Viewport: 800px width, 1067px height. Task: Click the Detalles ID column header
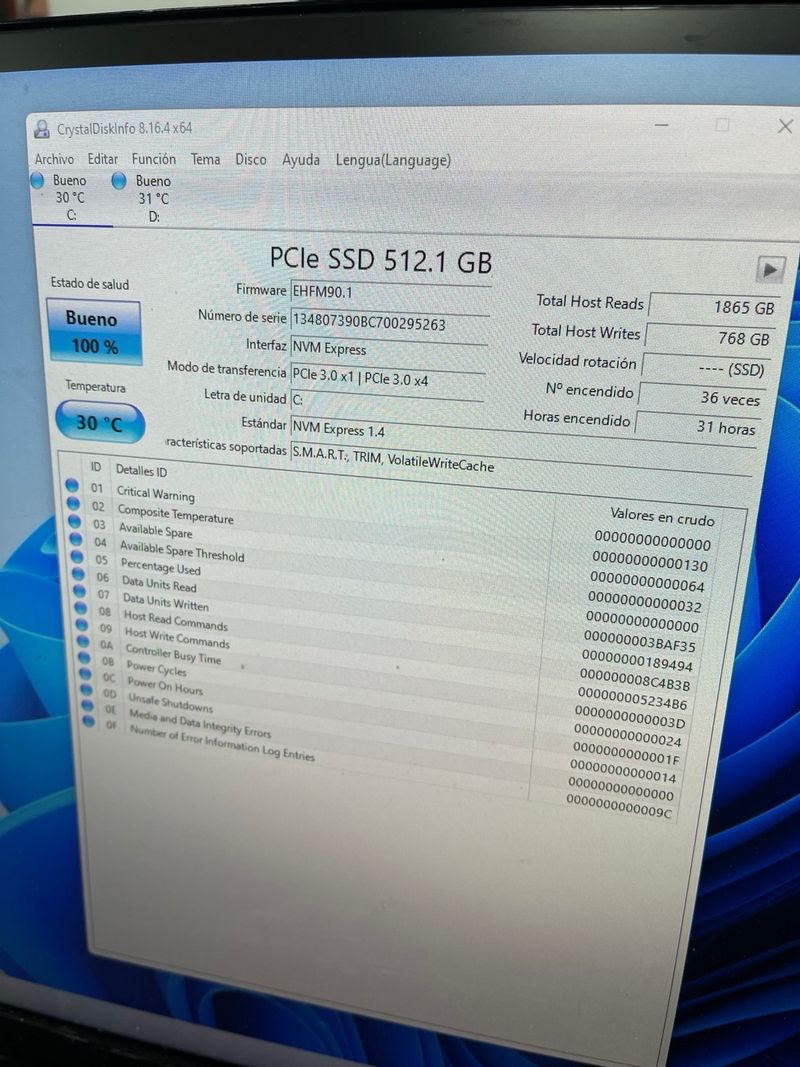(x=141, y=470)
